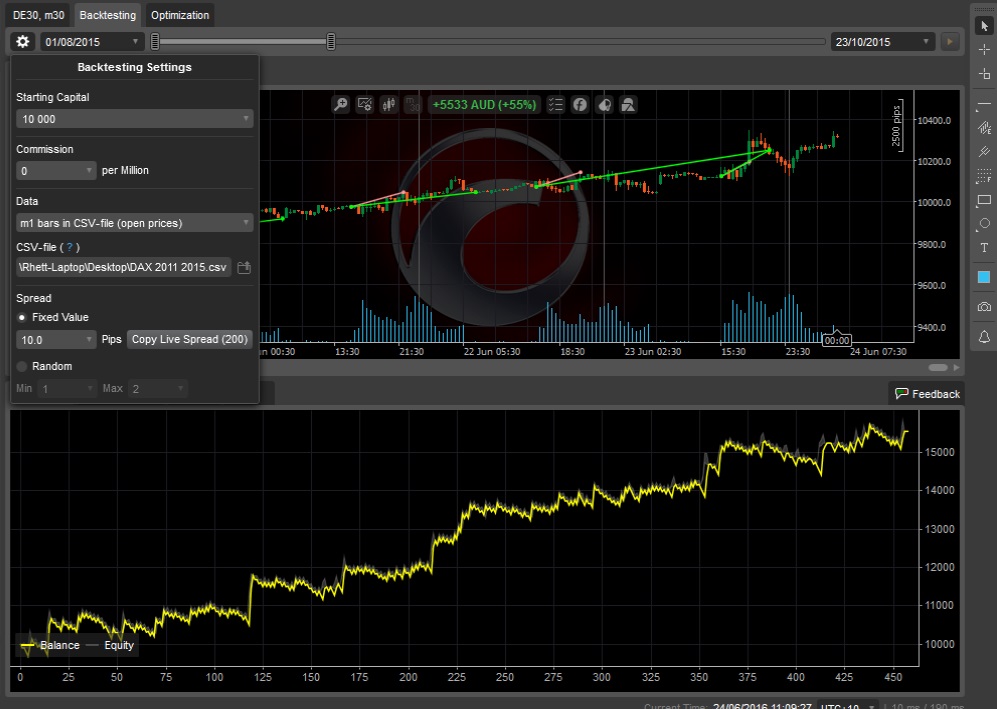Select the equidistant channel tool
The width and height of the screenshot is (997, 709).
pos(984,127)
